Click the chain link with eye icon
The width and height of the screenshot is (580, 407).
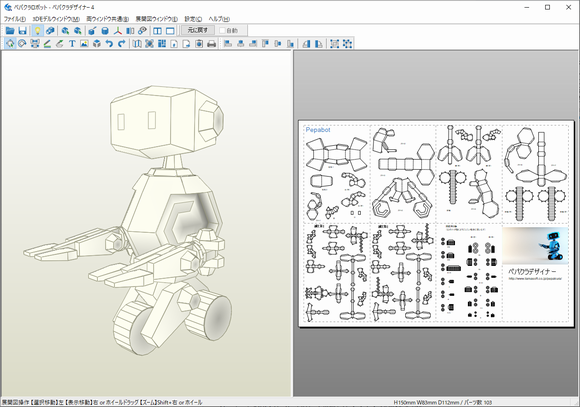point(142,31)
